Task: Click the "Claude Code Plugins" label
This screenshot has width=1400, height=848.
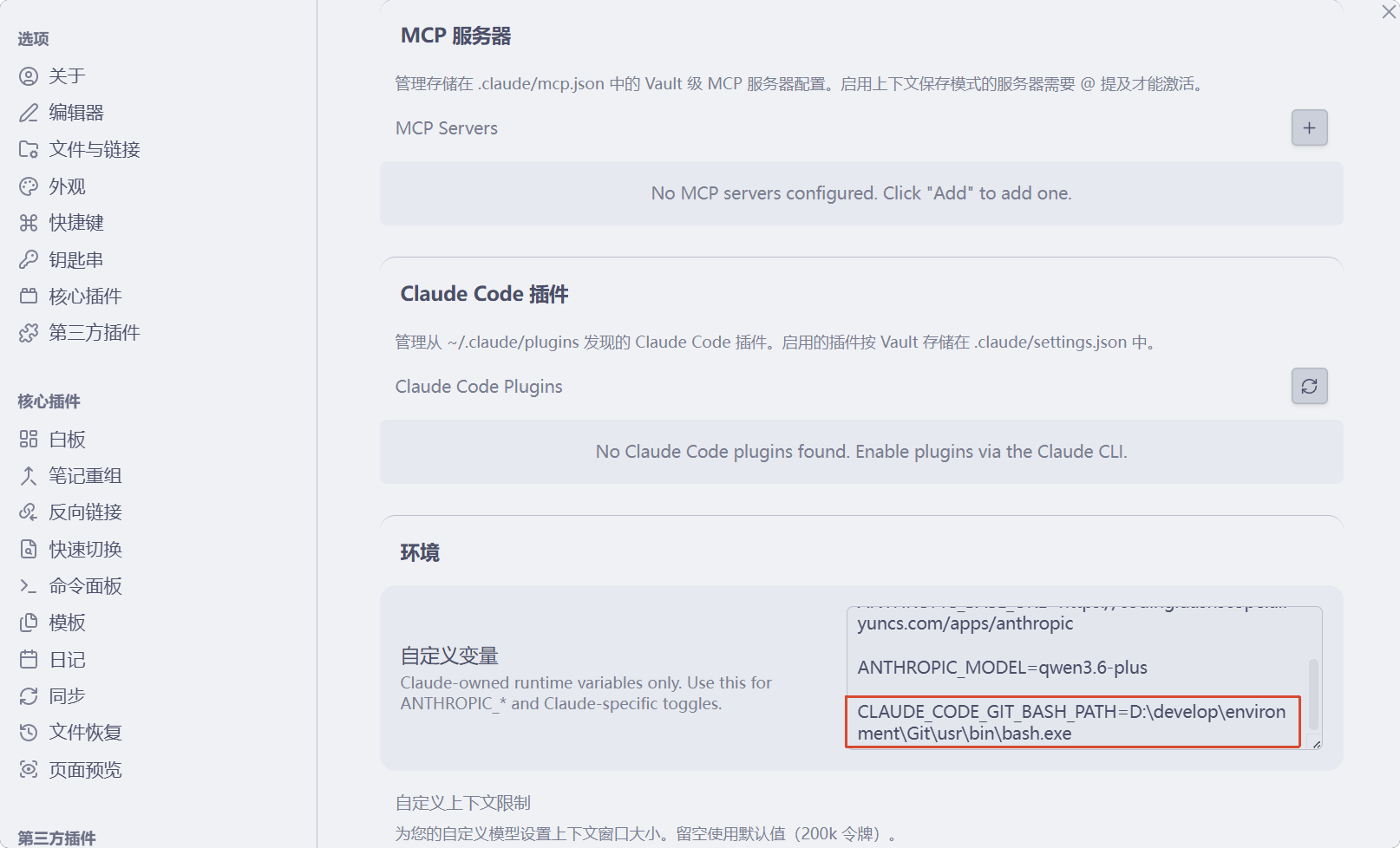Action: click(479, 387)
